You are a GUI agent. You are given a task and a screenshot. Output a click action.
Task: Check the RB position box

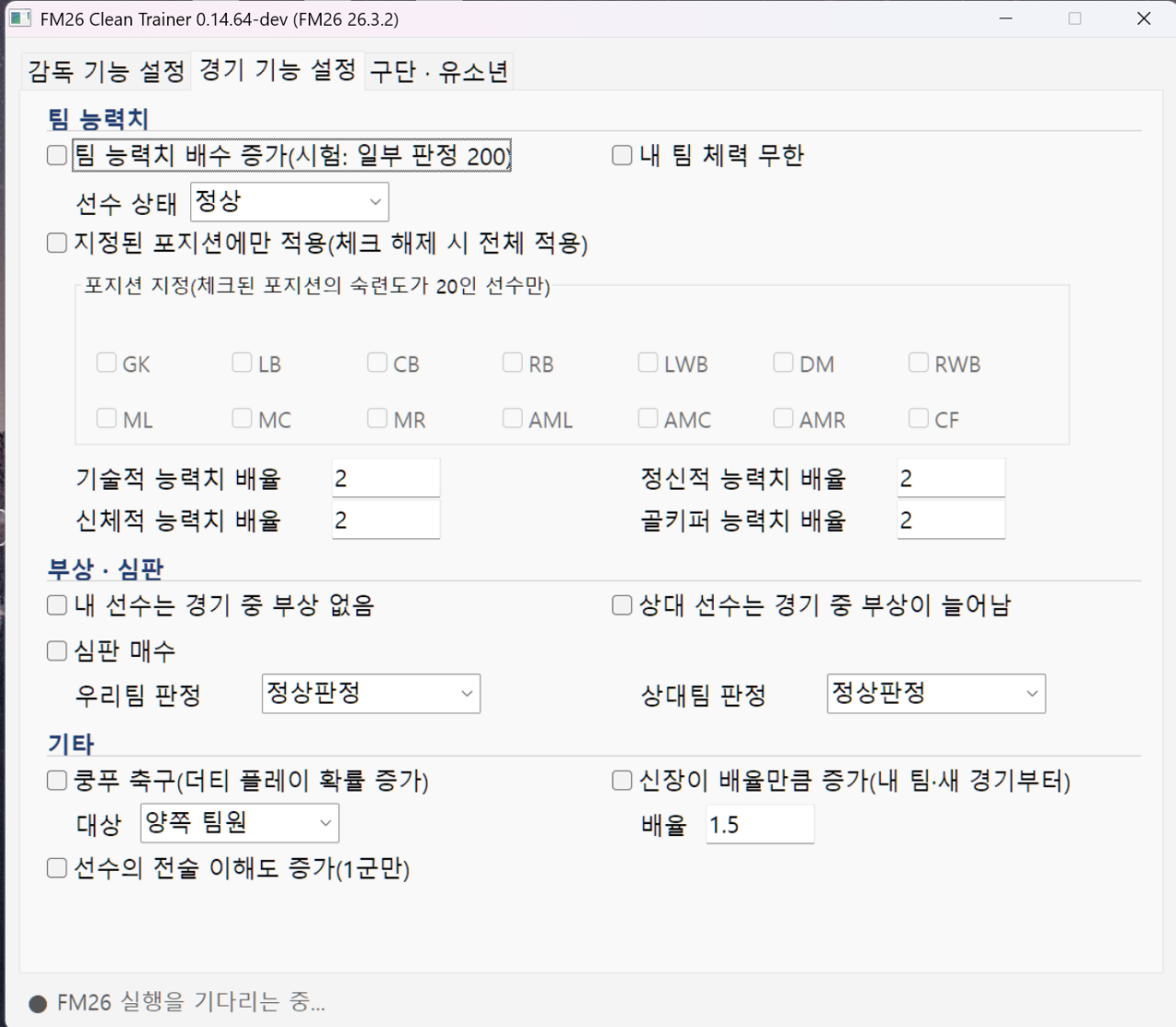(x=513, y=363)
